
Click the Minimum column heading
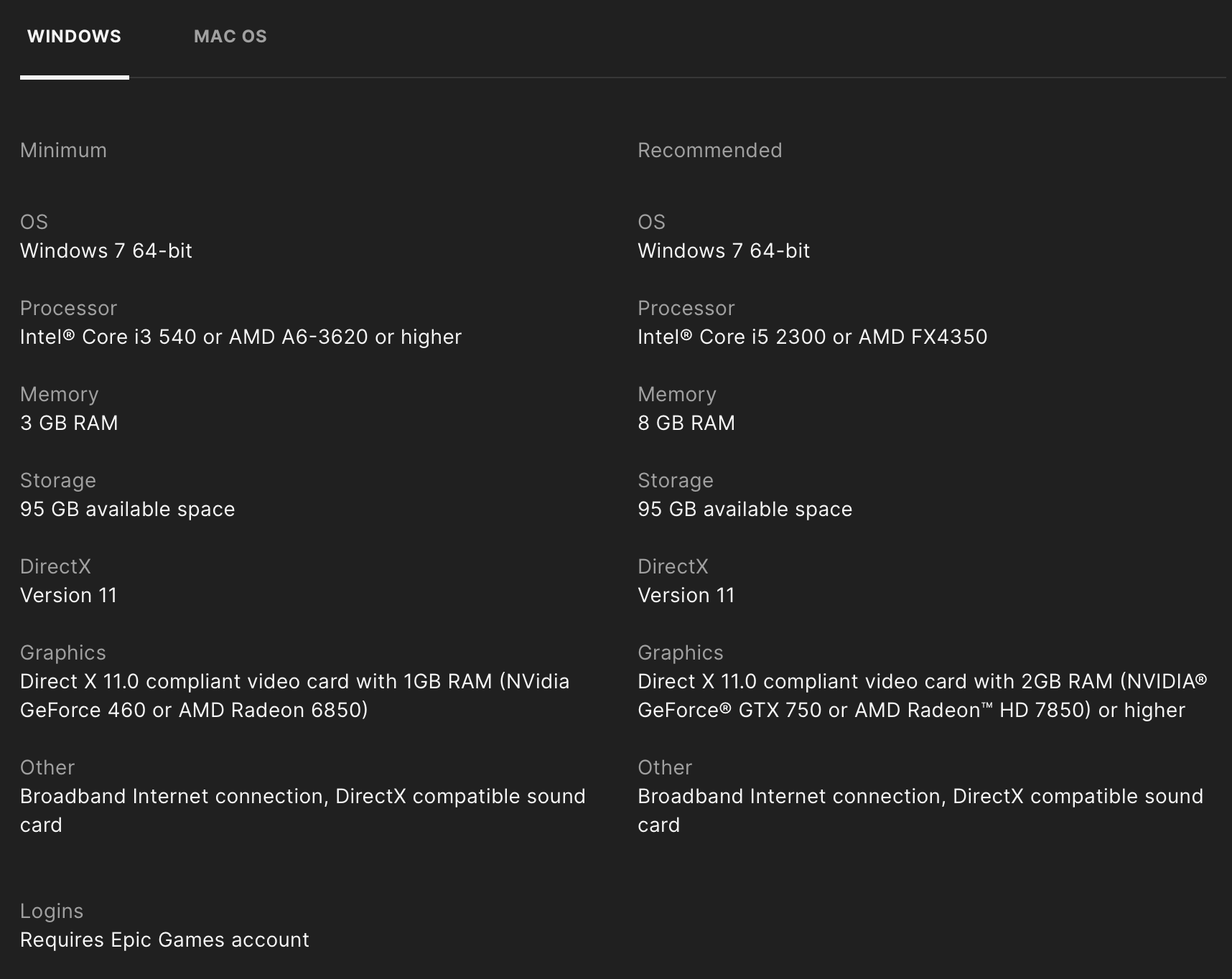(63, 151)
